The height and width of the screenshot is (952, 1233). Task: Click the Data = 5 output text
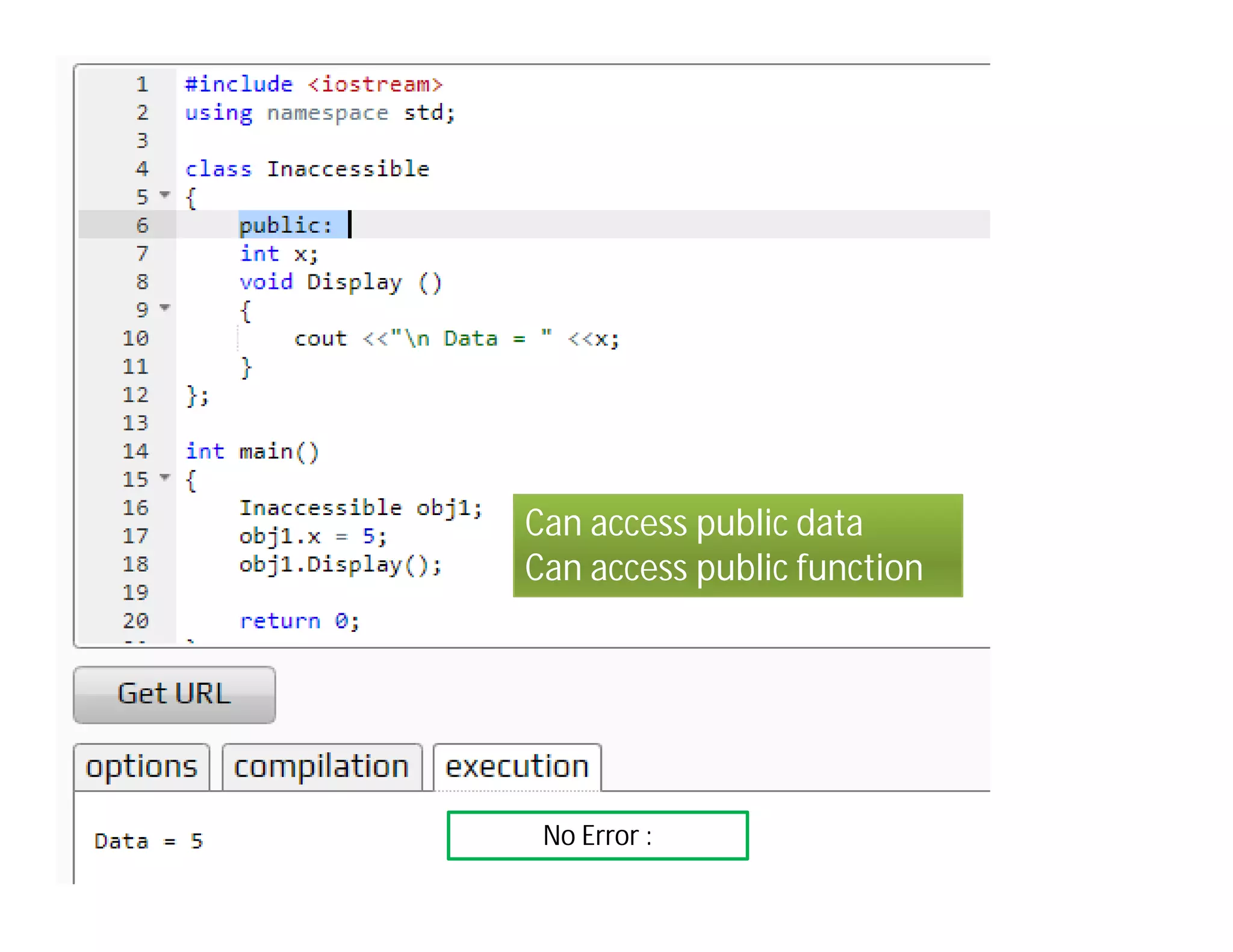coord(149,841)
